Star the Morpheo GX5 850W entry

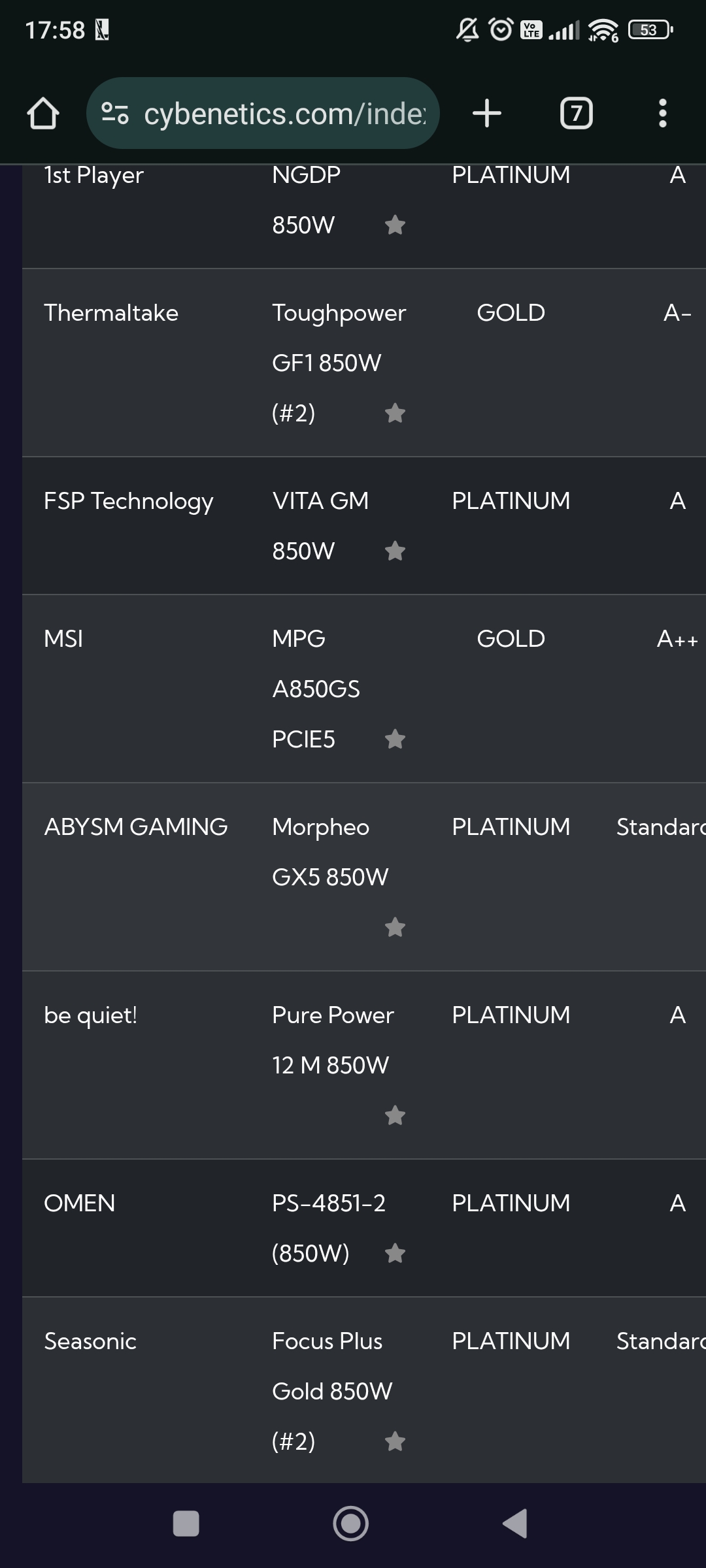[x=395, y=927]
